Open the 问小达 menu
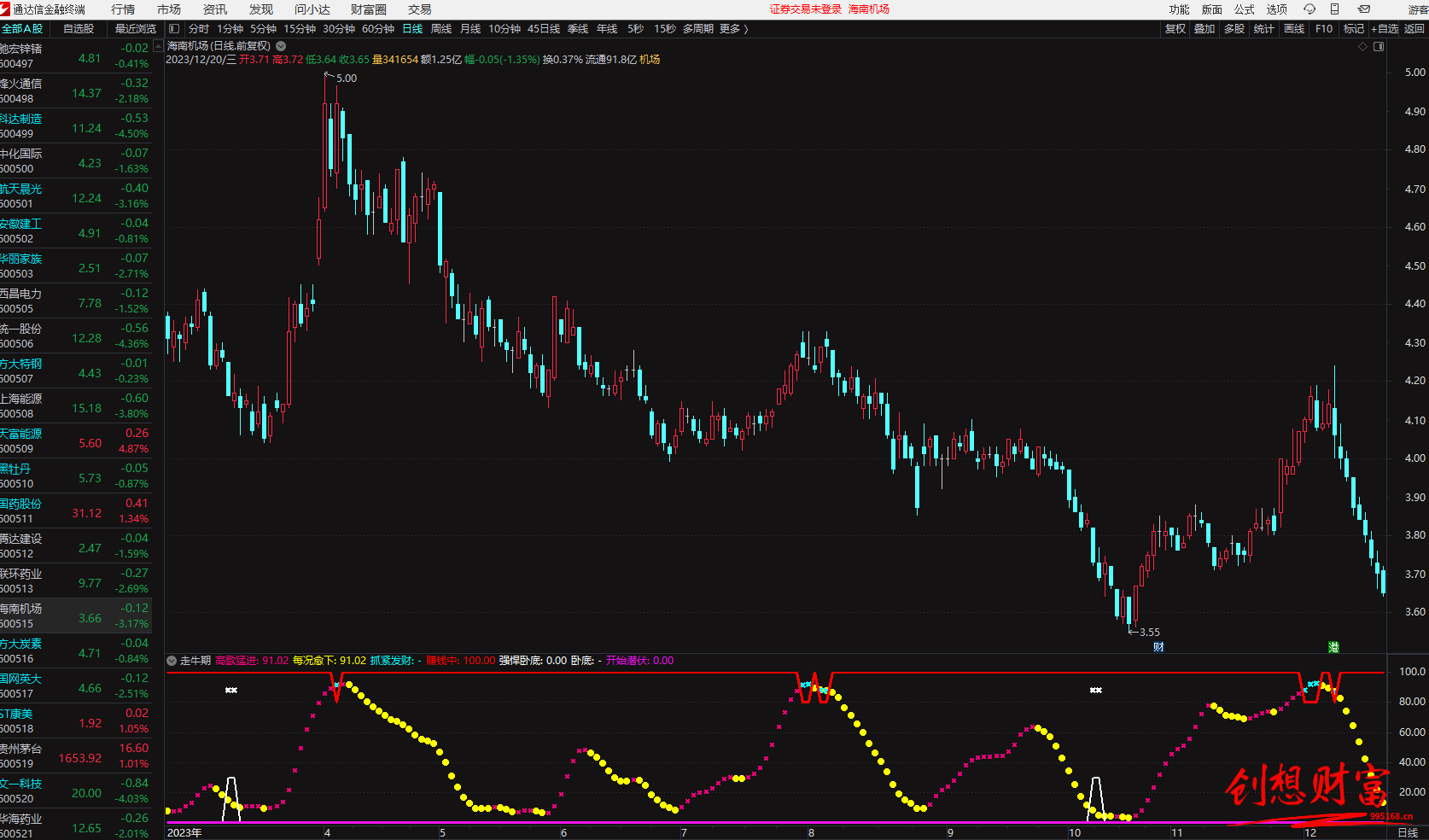The image size is (1429, 840). 312,9
